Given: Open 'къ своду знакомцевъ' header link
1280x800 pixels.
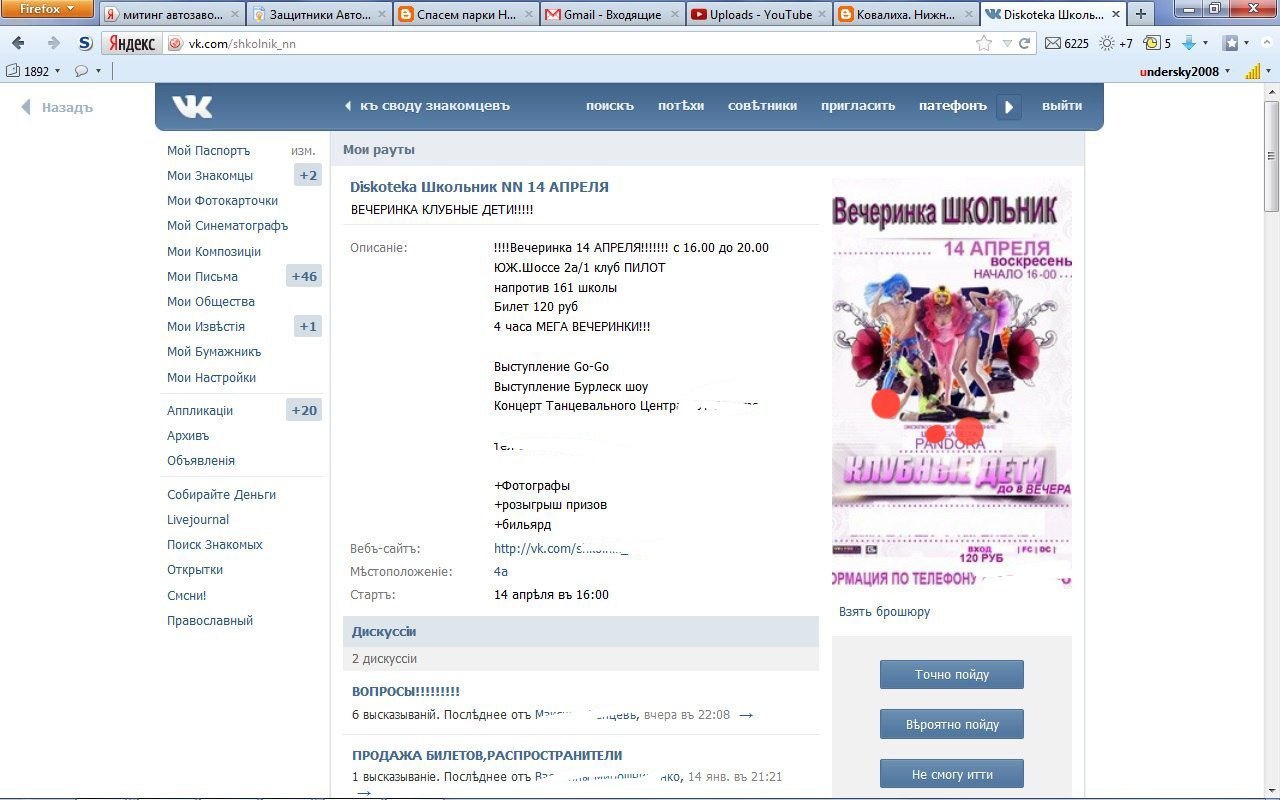Looking at the screenshot, I should pos(427,106).
